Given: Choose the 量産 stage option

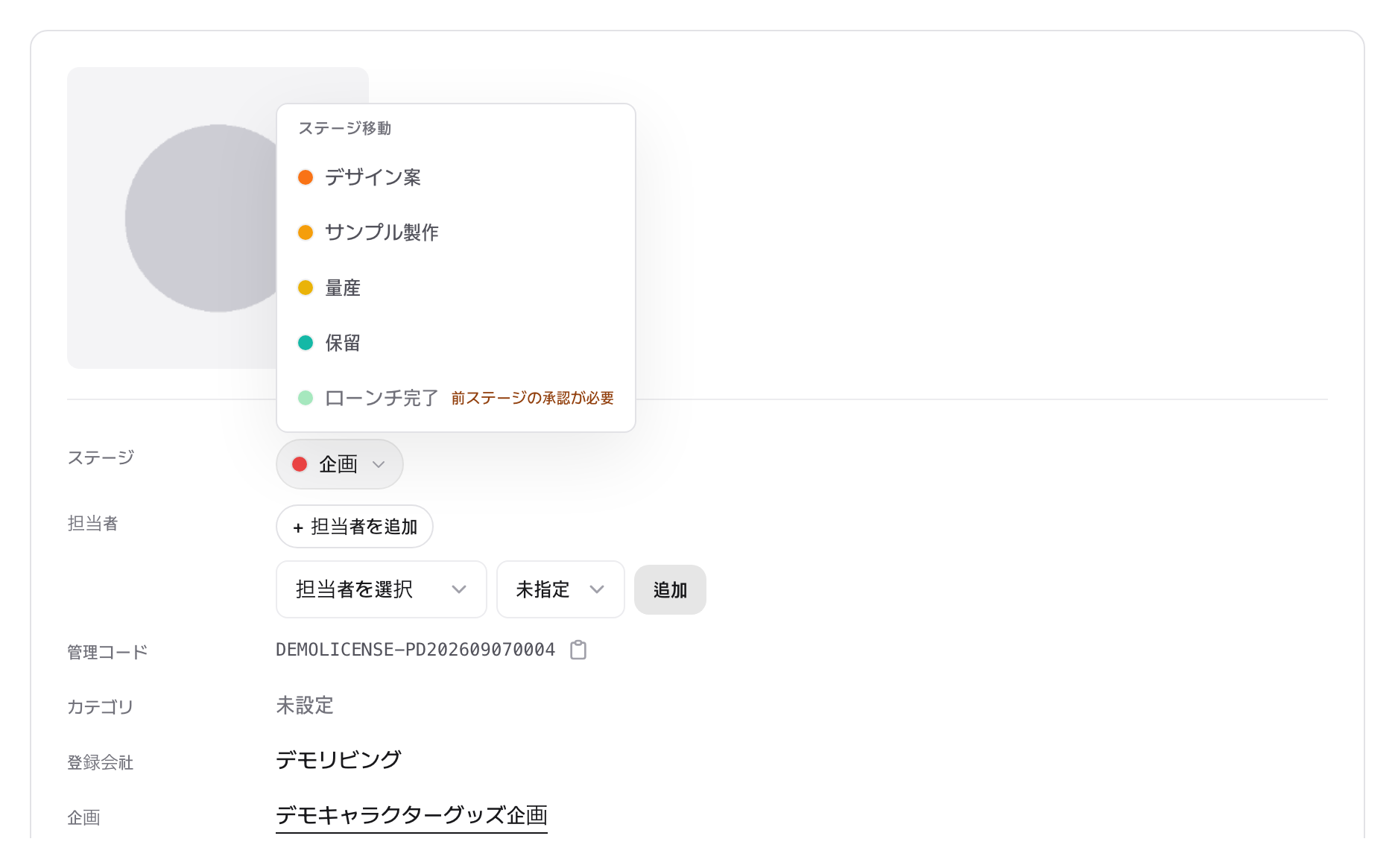Looking at the screenshot, I should click(x=456, y=288).
